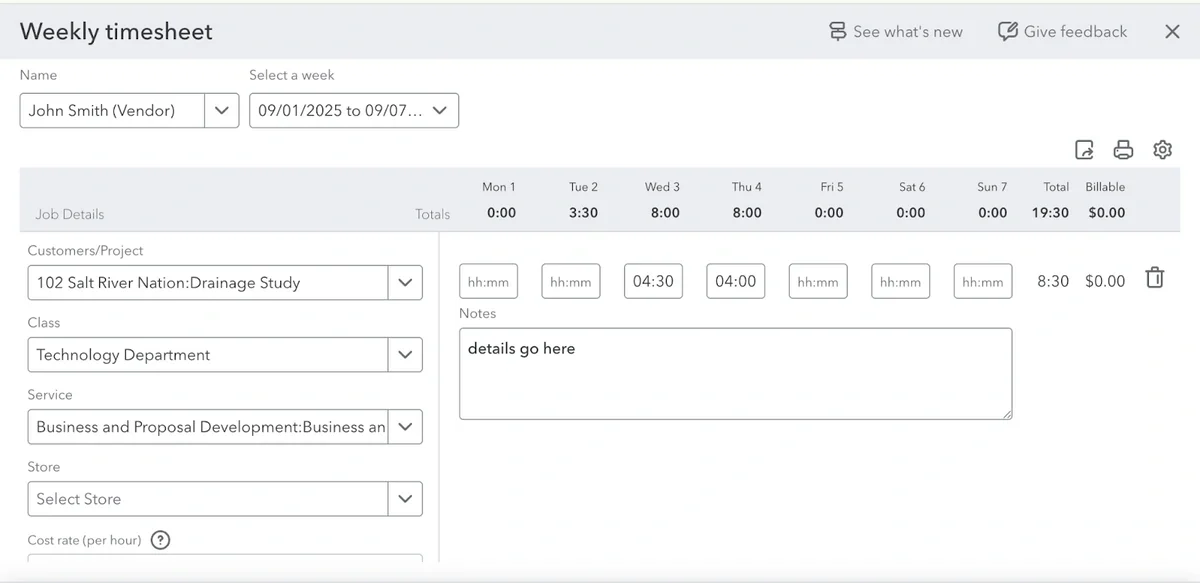Click the export timesheet icon

[1084, 150]
